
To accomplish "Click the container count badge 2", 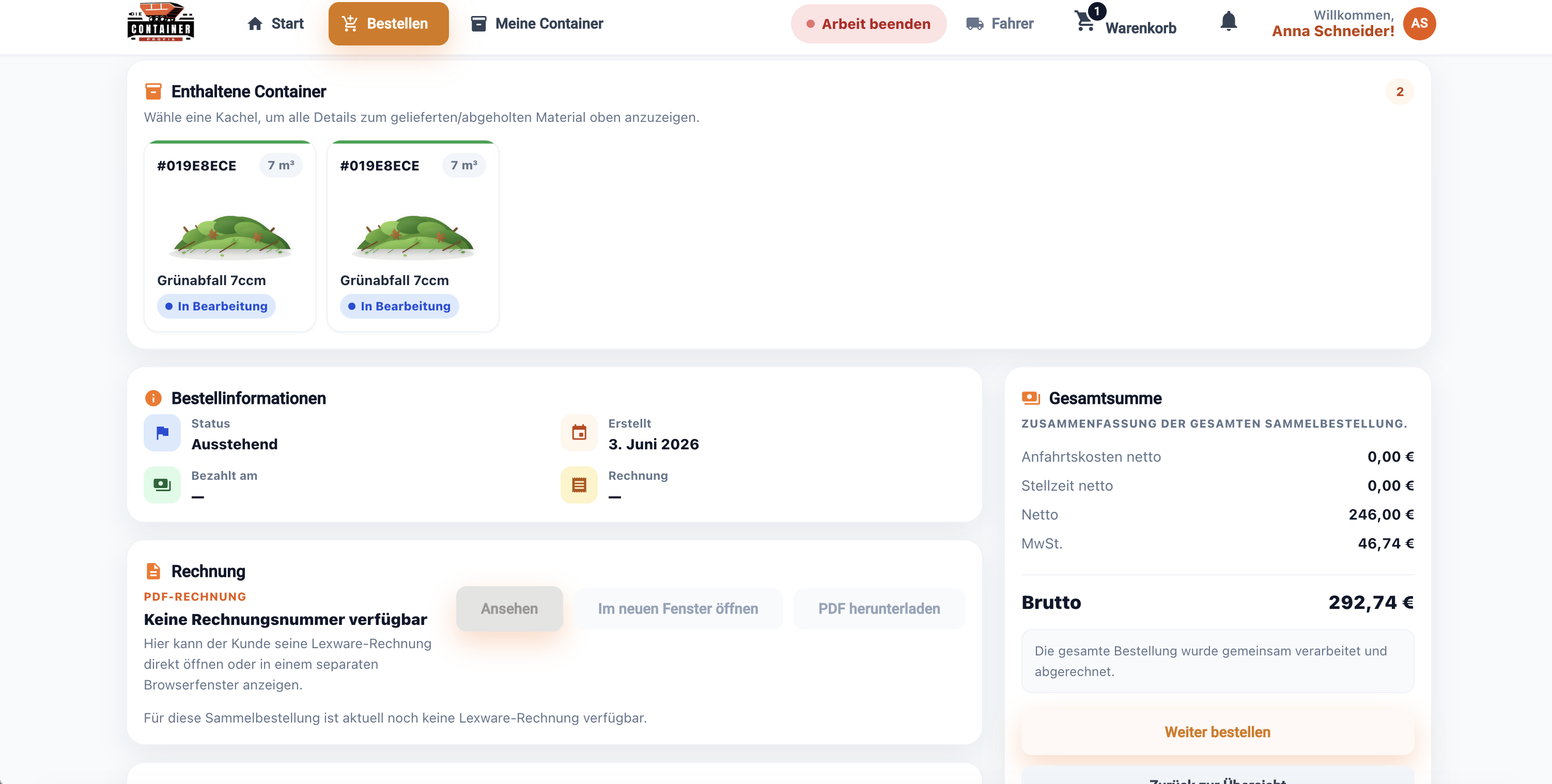I will [1399, 91].
